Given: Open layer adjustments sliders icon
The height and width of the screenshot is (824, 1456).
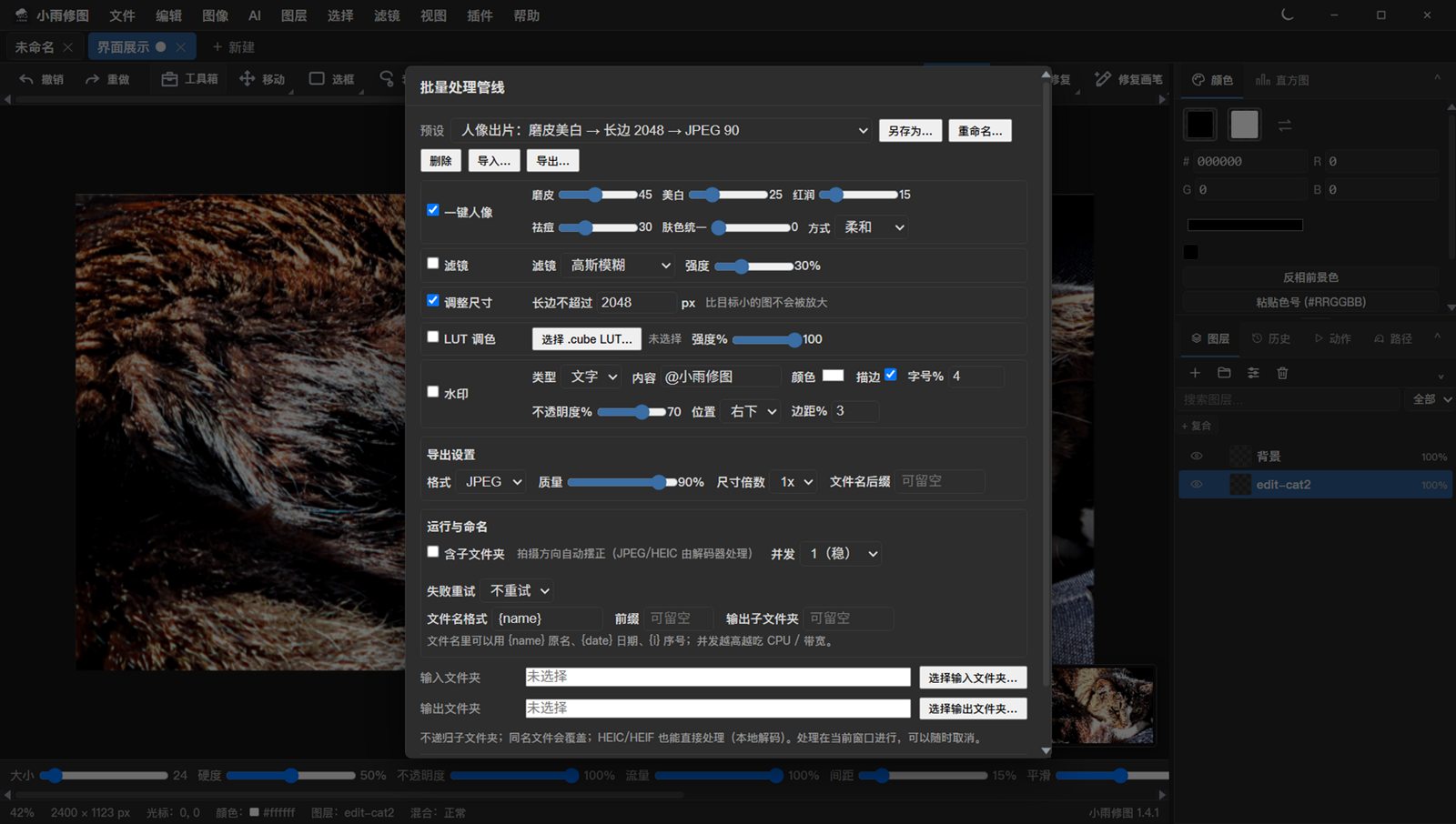Looking at the screenshot, I should pos(1253,373).
